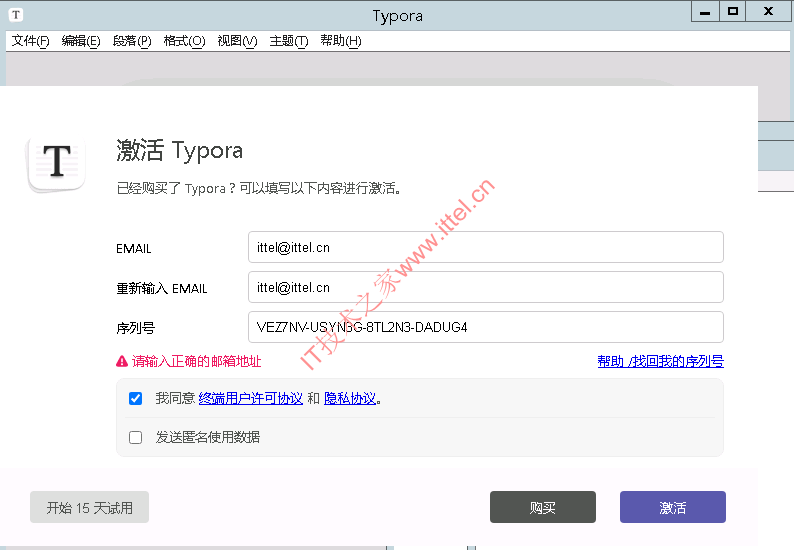Uncheck the 我同意 agreement checkbox

point(136,399)
